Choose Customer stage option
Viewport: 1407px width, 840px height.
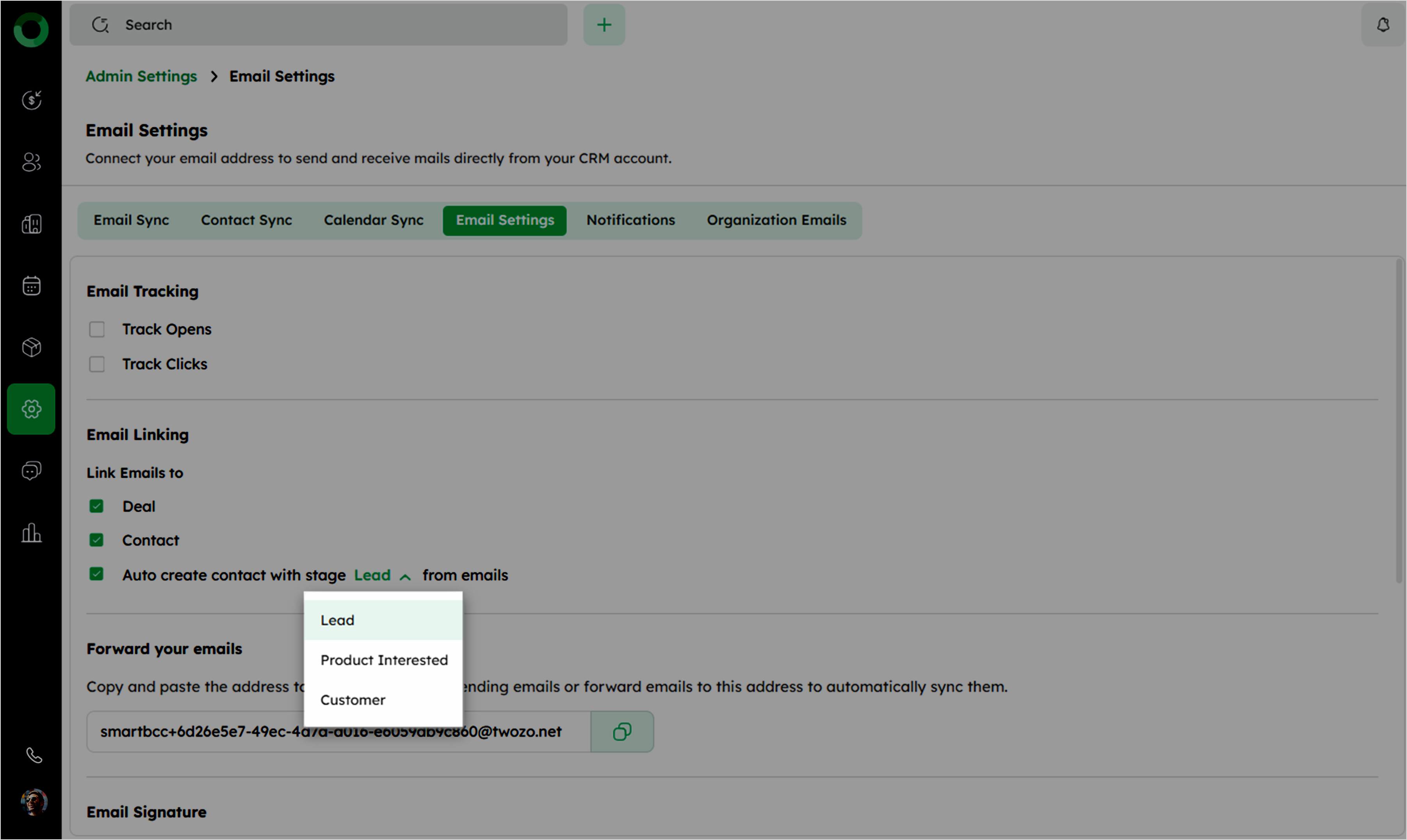[353, 699]
